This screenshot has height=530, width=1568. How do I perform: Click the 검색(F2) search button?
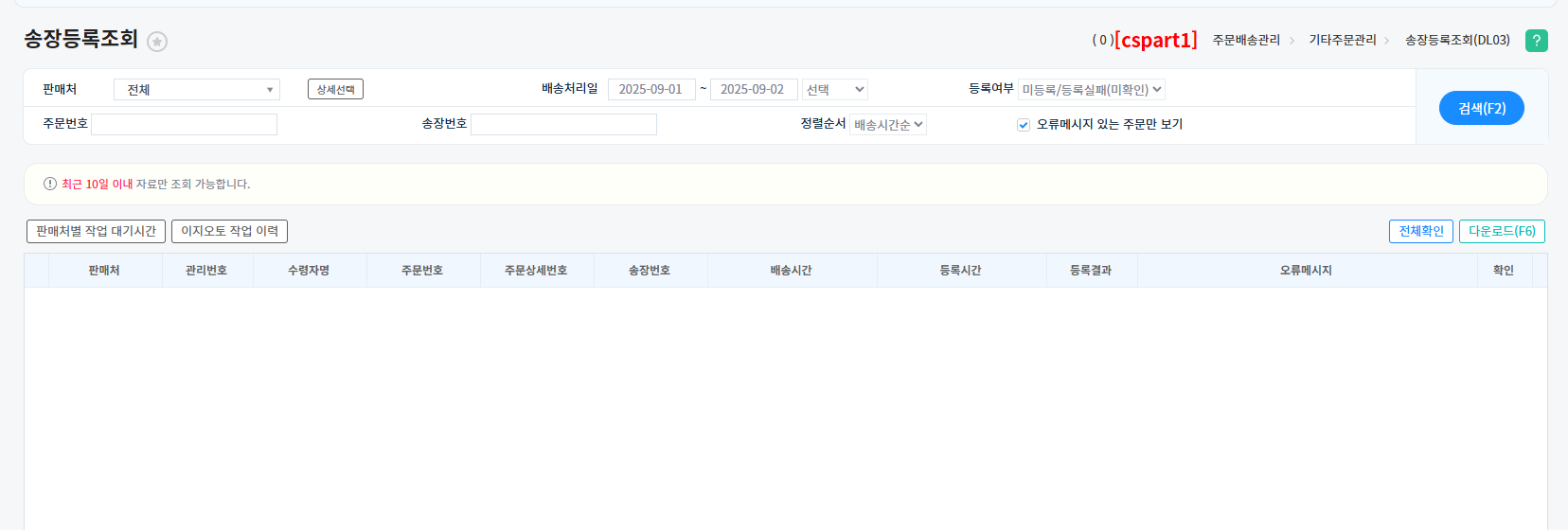[1481, 108]
